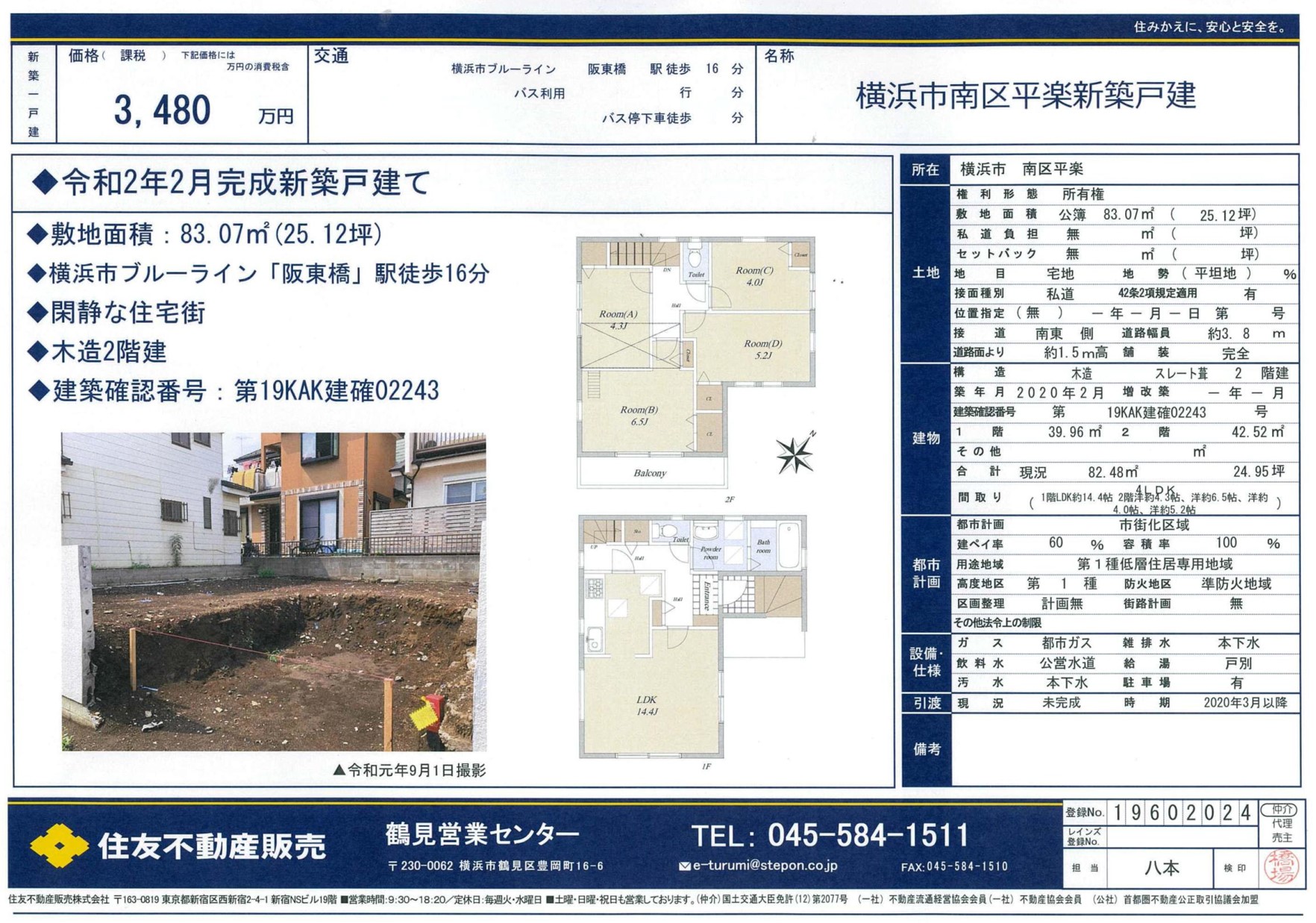Click the 3,480 万円 price figure
The width and height of the screenshot is (1316, 923).
pos(163,110)
